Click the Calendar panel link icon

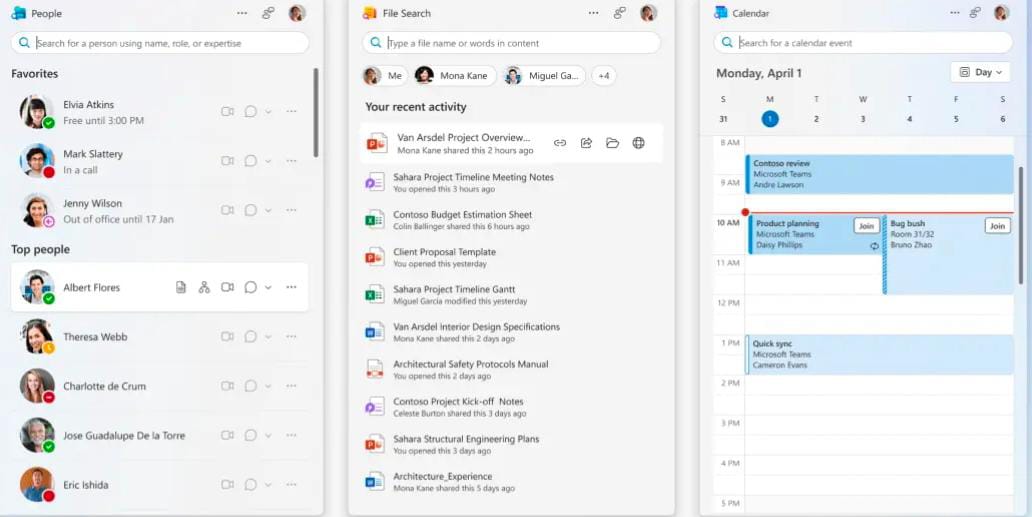point(975,13)
